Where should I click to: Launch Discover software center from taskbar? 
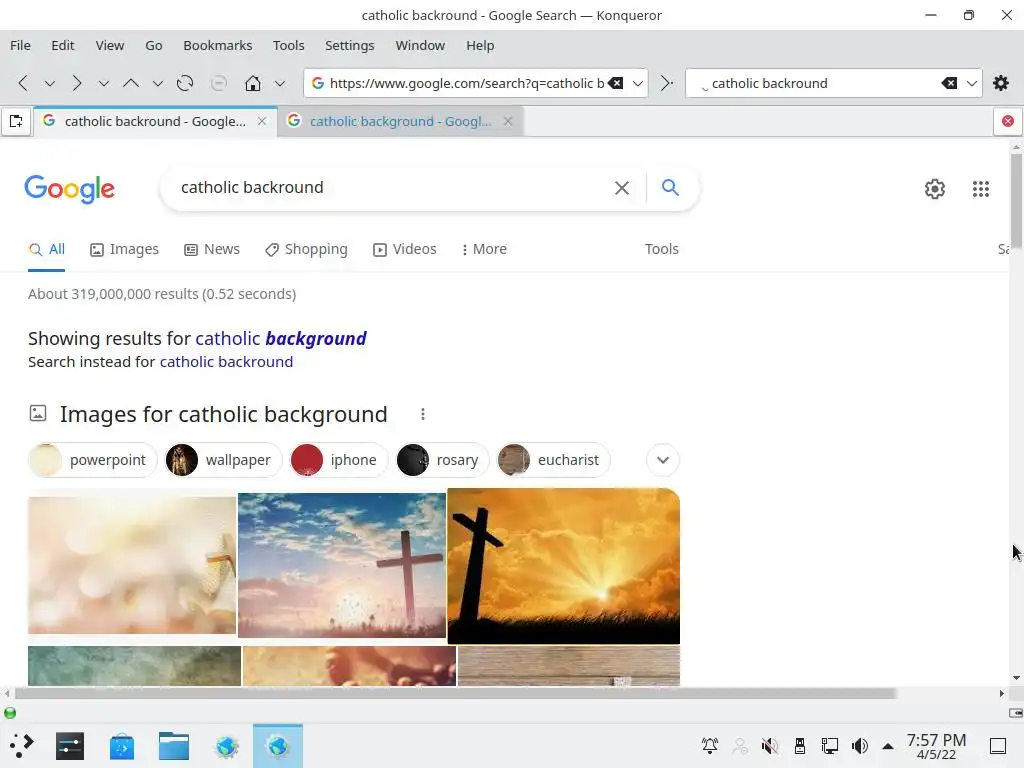click(x=122, y=746)
